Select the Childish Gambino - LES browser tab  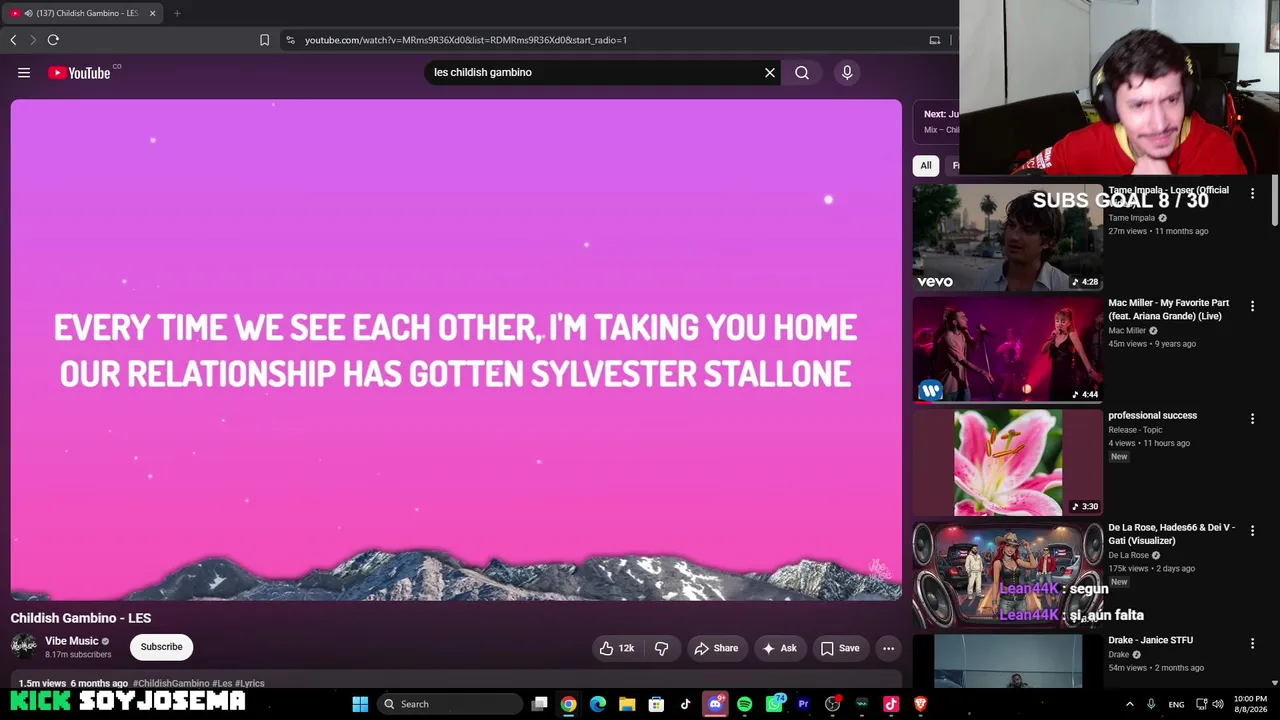[84, 13]
